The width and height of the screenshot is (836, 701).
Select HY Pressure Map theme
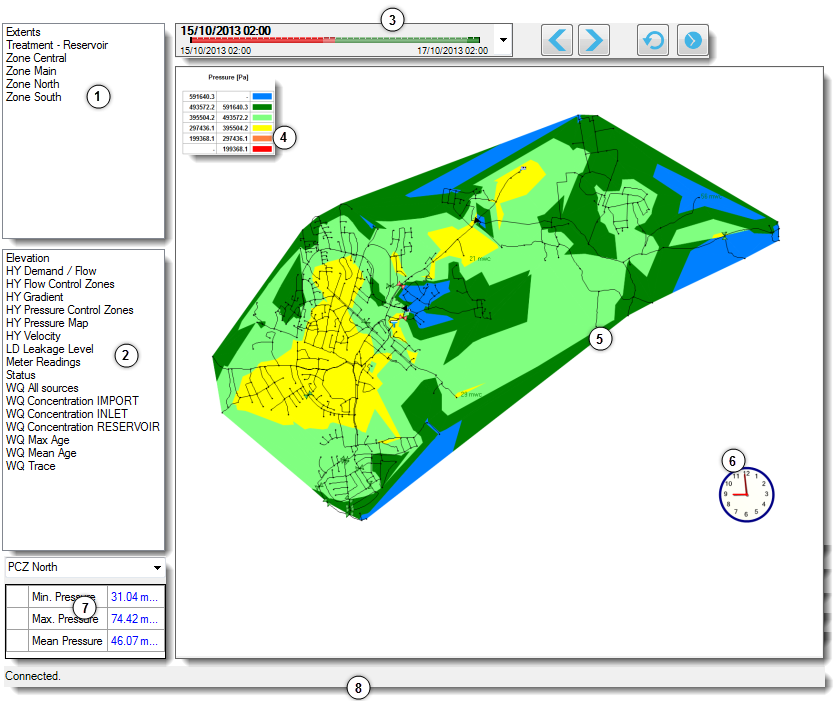click(46, 323)
